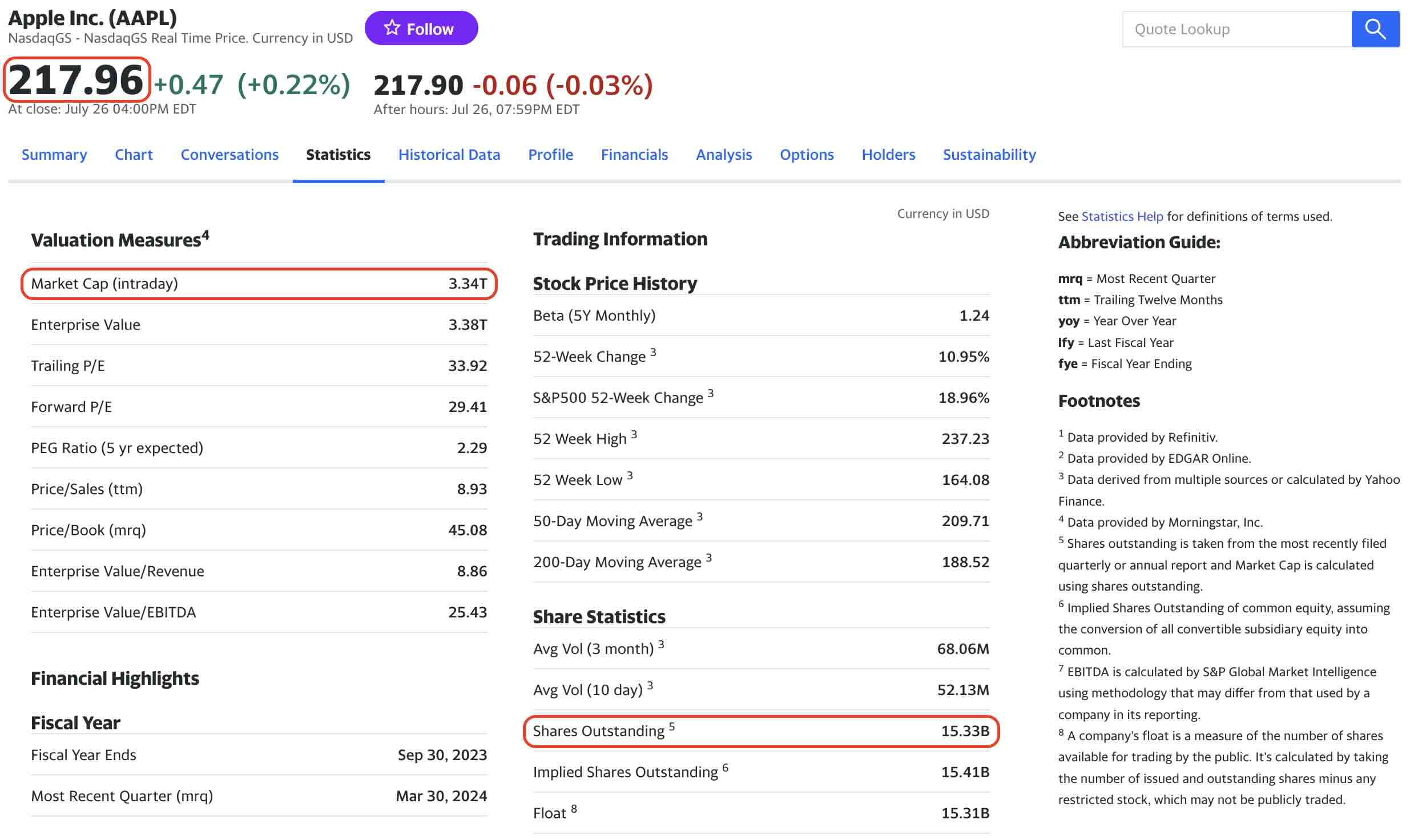
Task: Click the Valuation Measures heading
Action: [120, 240]
